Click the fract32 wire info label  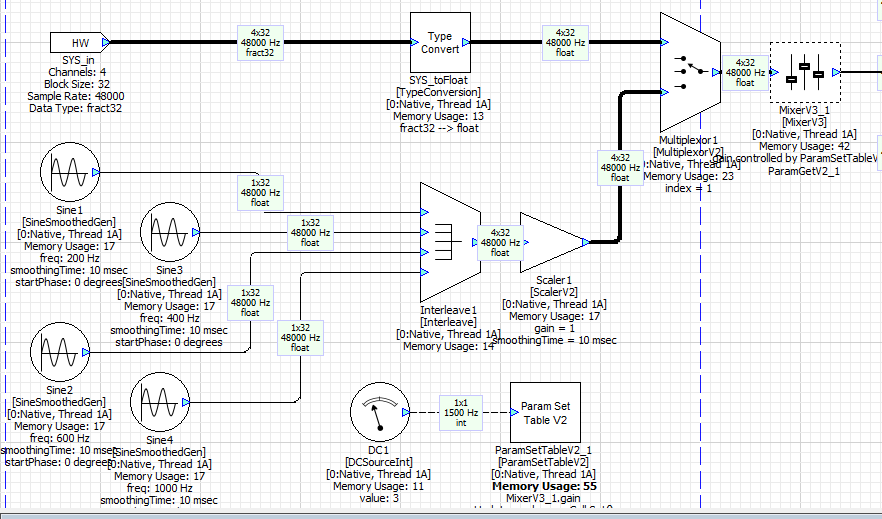[x=260, y=43]
